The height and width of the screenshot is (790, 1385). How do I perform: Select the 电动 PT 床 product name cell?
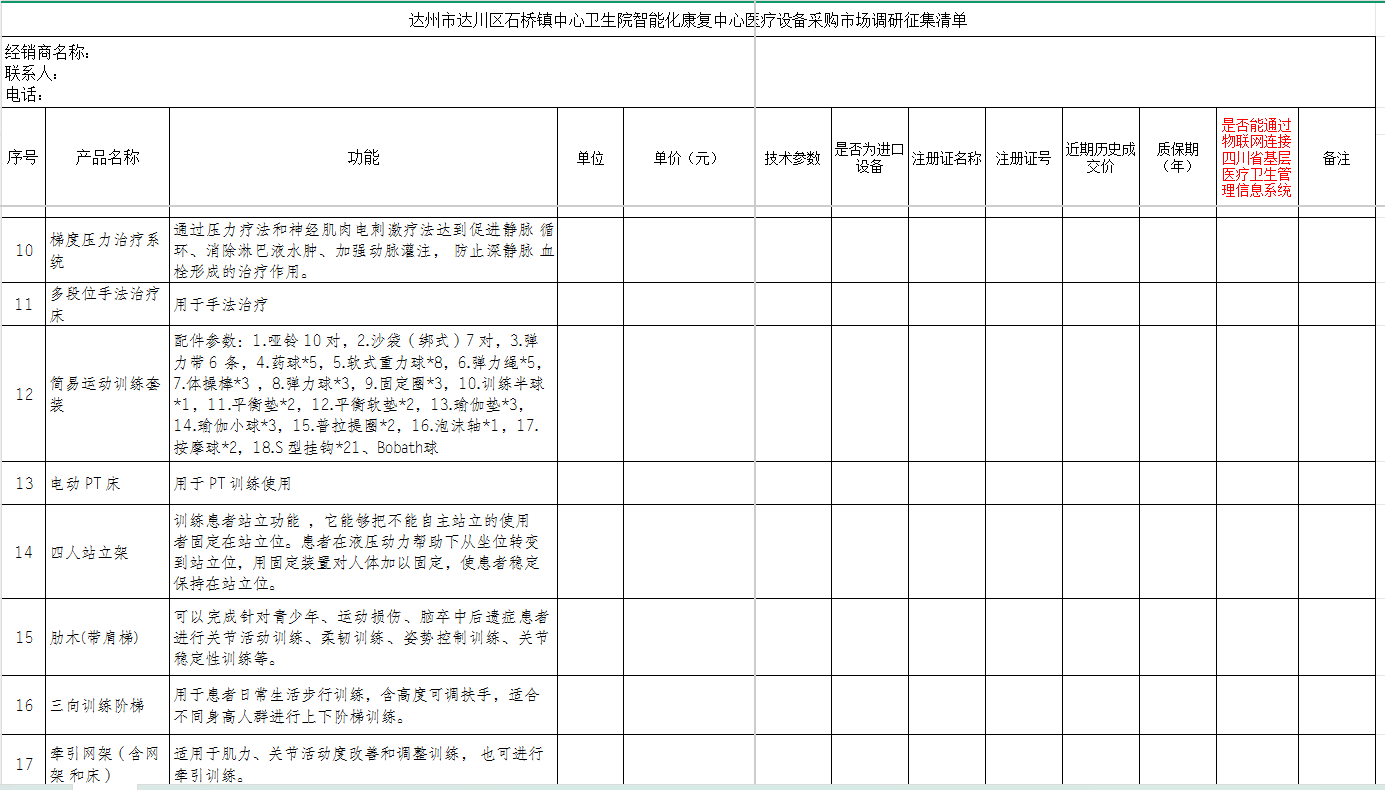[107, 484]
